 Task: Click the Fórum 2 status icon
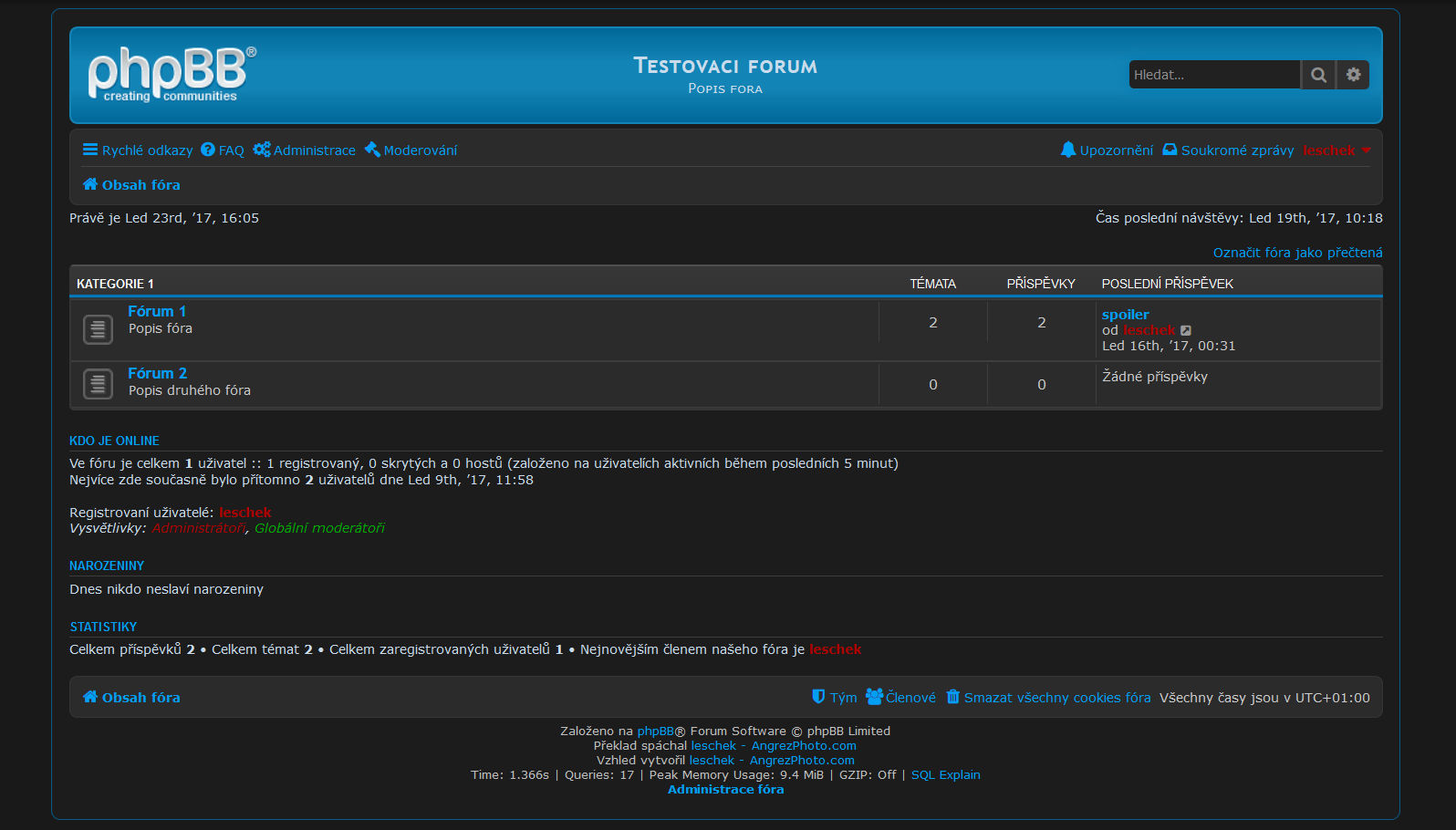point(98,384)
